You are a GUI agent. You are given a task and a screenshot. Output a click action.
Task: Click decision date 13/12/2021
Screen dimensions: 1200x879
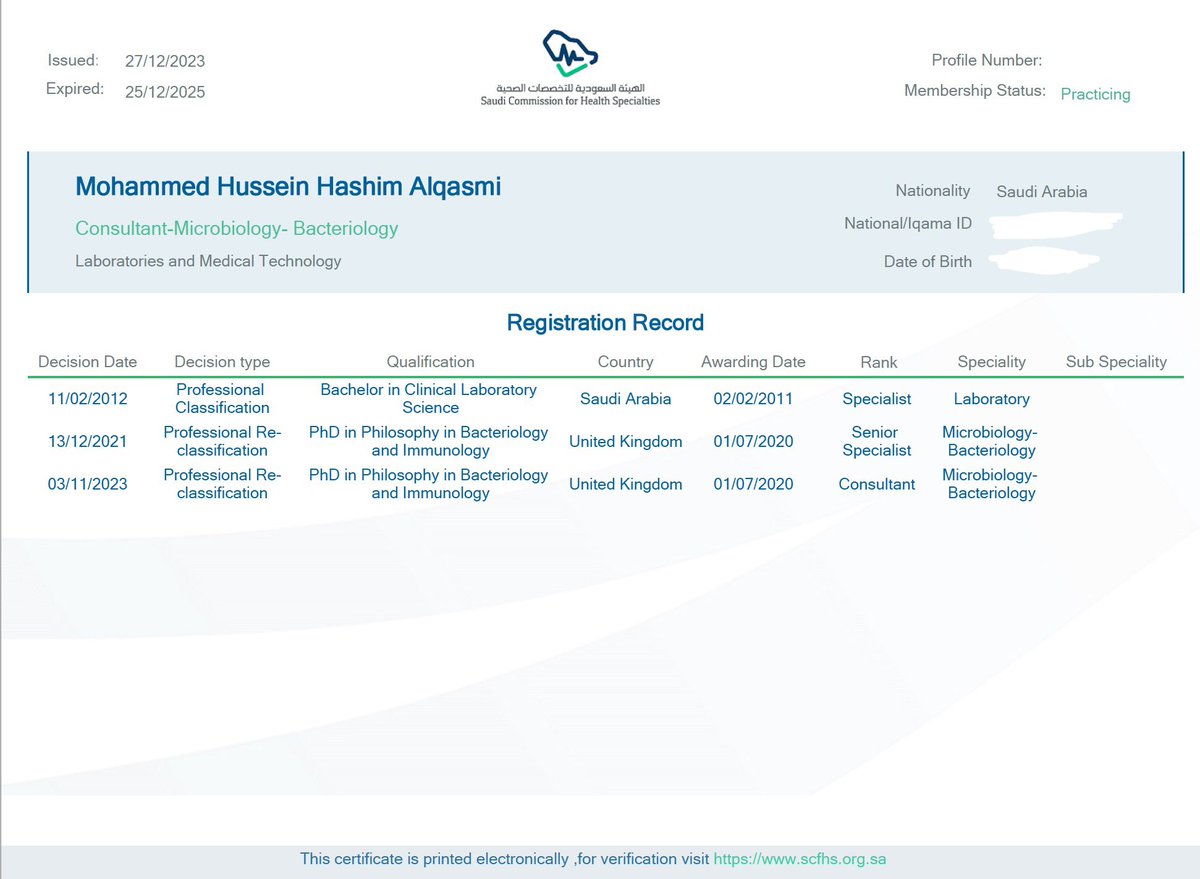pos(88,441)
